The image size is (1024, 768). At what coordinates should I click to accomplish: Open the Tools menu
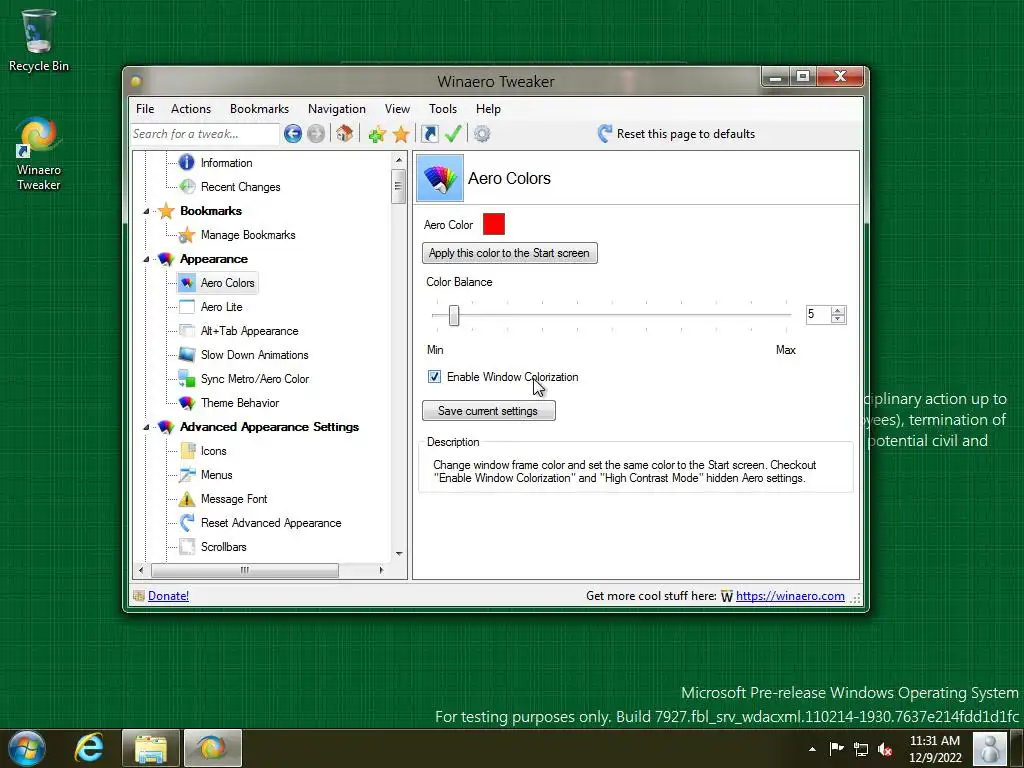443,109
